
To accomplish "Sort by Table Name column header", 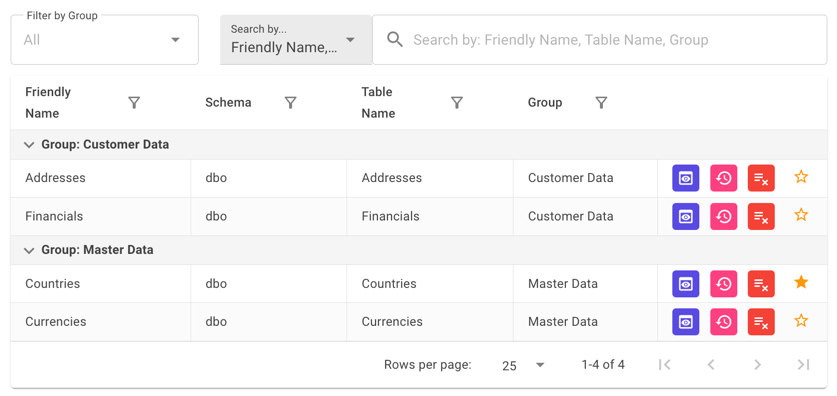I will pyautogui.click(x=378, y=102).
